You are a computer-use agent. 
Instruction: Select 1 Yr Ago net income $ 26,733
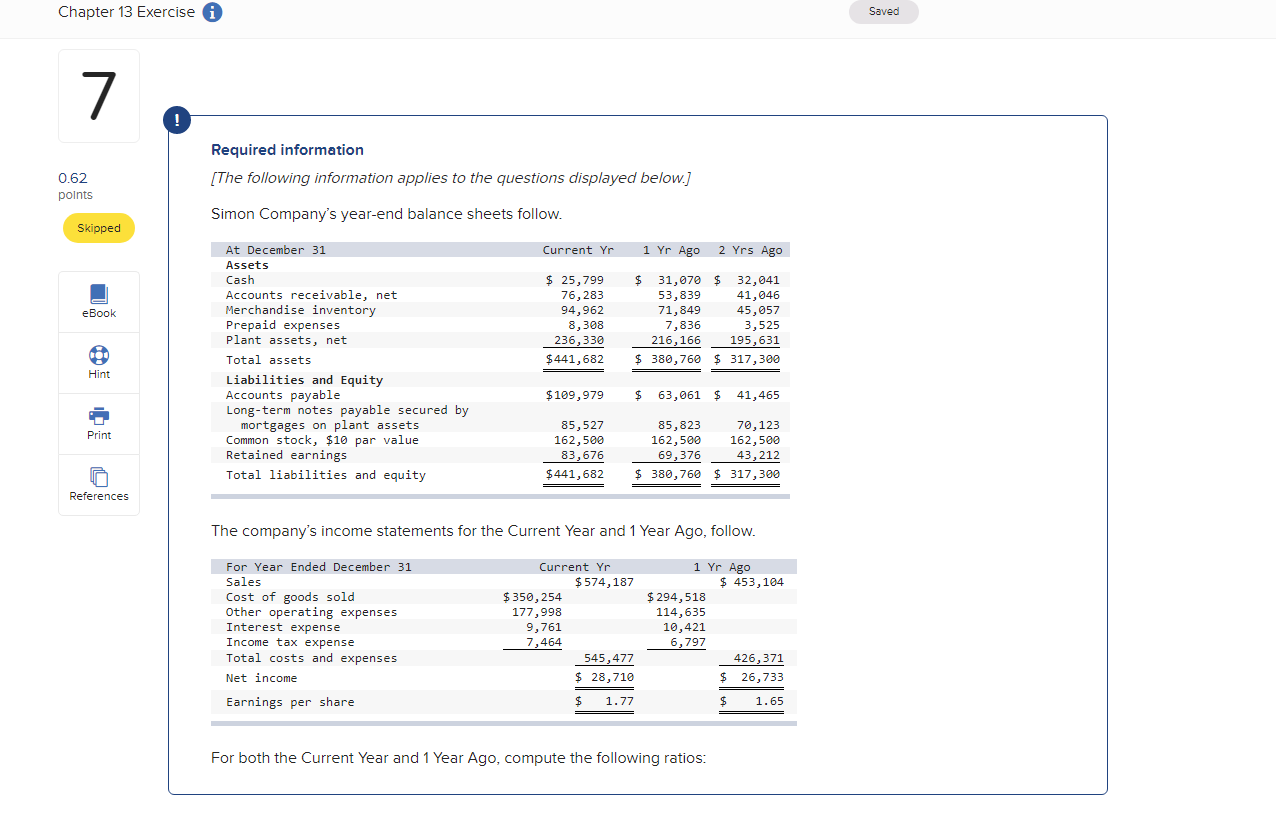(752, 678)
